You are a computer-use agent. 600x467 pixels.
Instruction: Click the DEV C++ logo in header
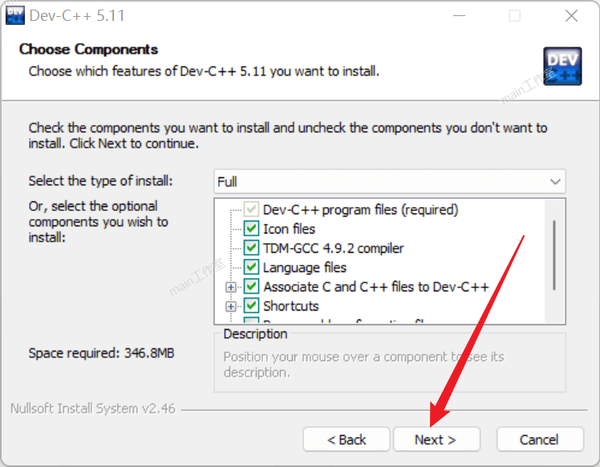pos(562,66)
